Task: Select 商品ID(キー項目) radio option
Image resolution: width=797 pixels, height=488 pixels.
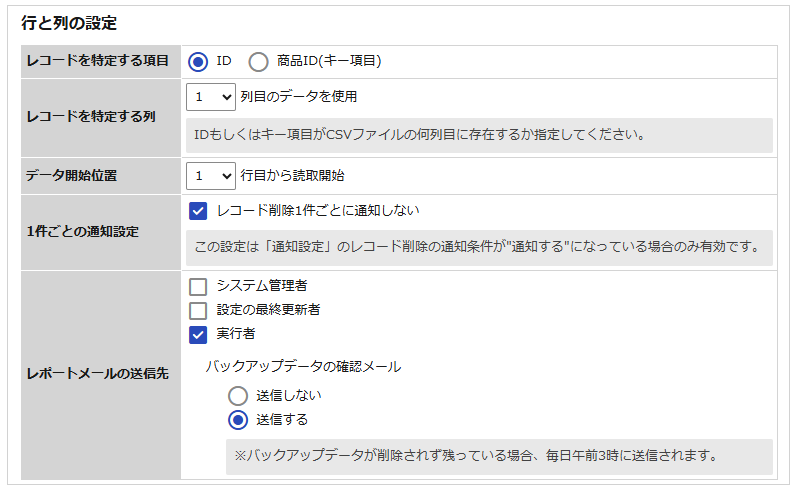Action: click(x=258, y=62)
